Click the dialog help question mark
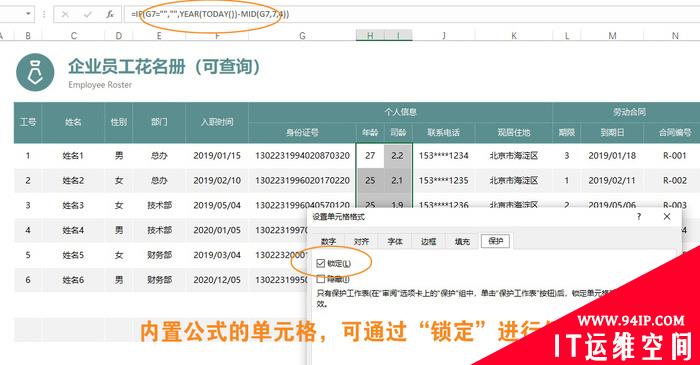 tap(639, 217)
